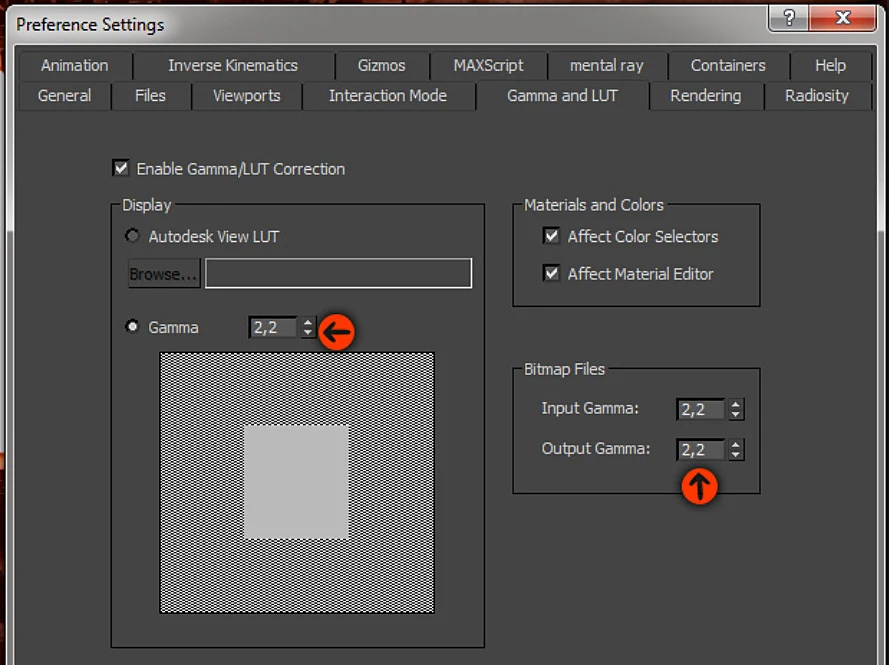This screenshot has width=889, height=665.
Task: Close the Preference Settings dialog
Action: click(x=843, y=18)
